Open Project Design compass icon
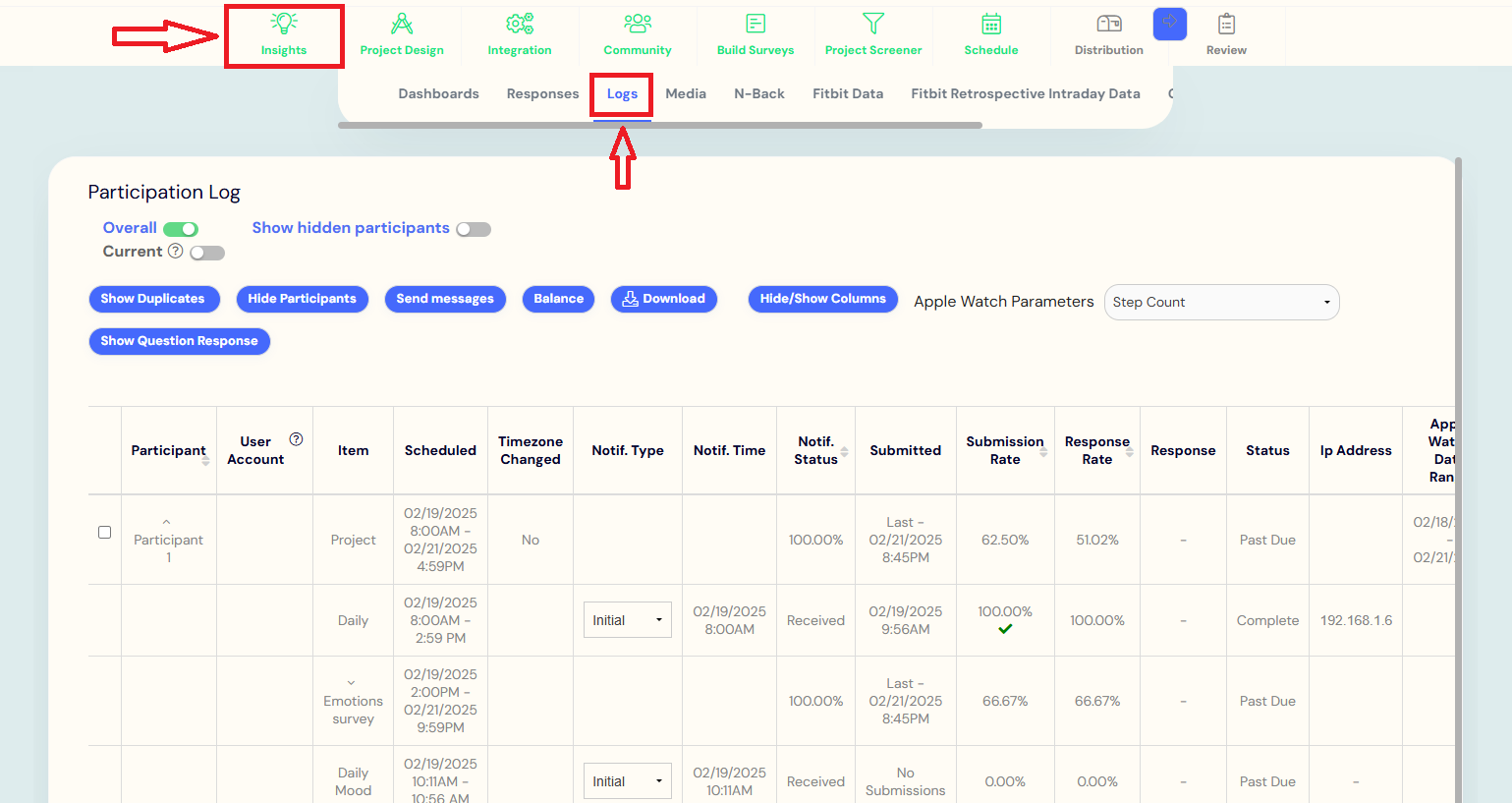This screenshot has width=1512, height=803. [402, 24]
